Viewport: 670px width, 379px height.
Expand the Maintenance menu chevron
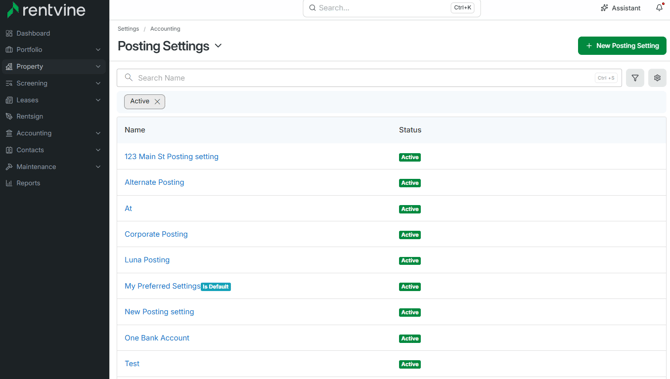[x=98, y=167]
